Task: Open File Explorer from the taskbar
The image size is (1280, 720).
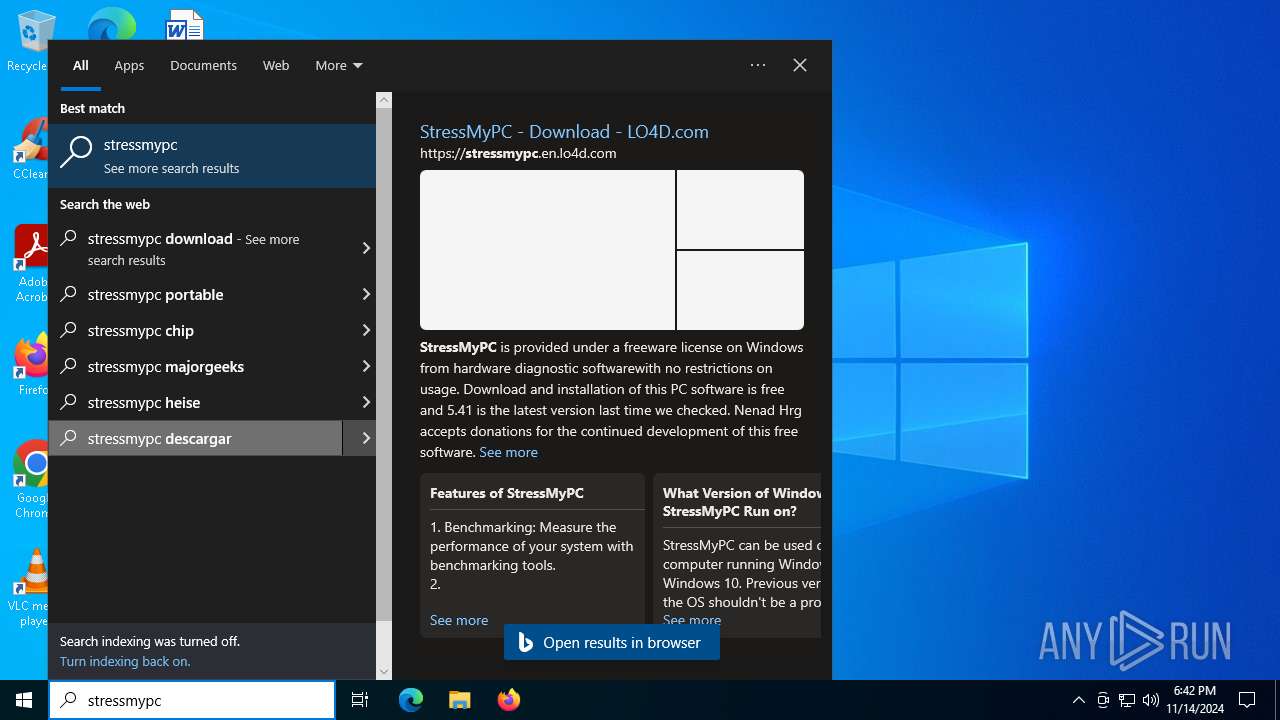Action: pyautogui.click(x=459, y=700)
